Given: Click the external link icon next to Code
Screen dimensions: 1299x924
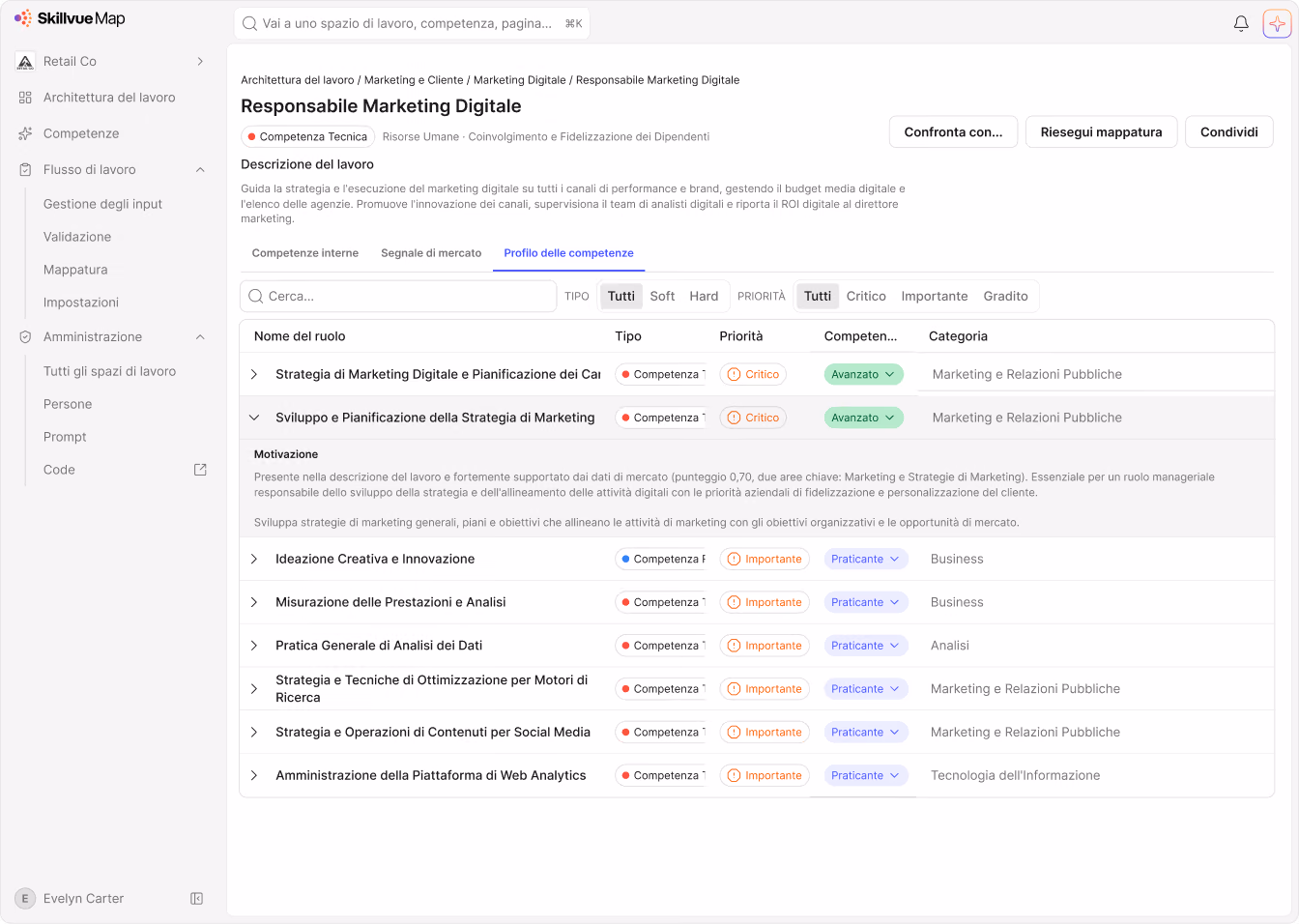Looking at the screenshot, I should [200, 470].
